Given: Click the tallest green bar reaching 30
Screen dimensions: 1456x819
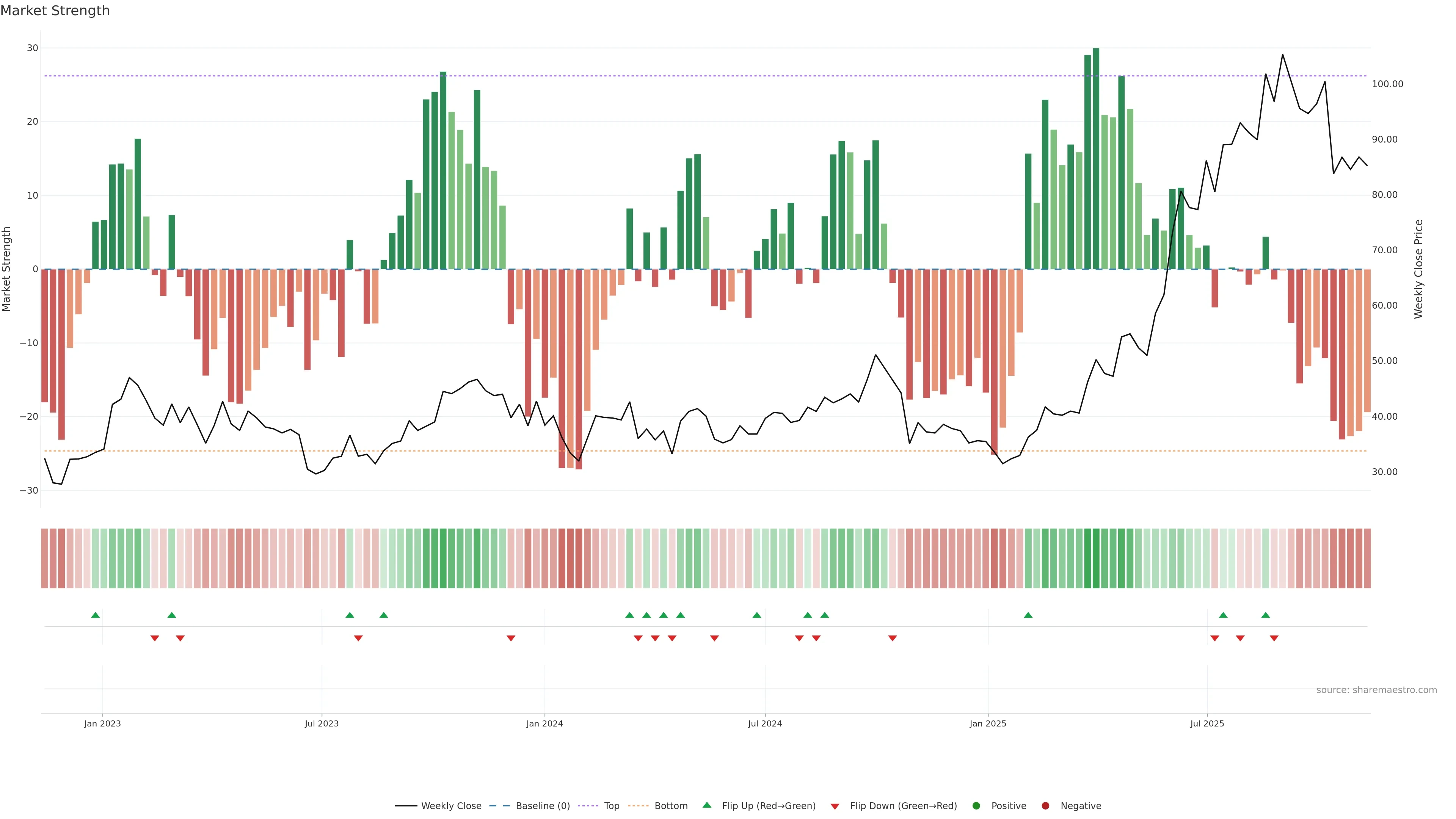Looking at the screenshot, I should 1096,158.
